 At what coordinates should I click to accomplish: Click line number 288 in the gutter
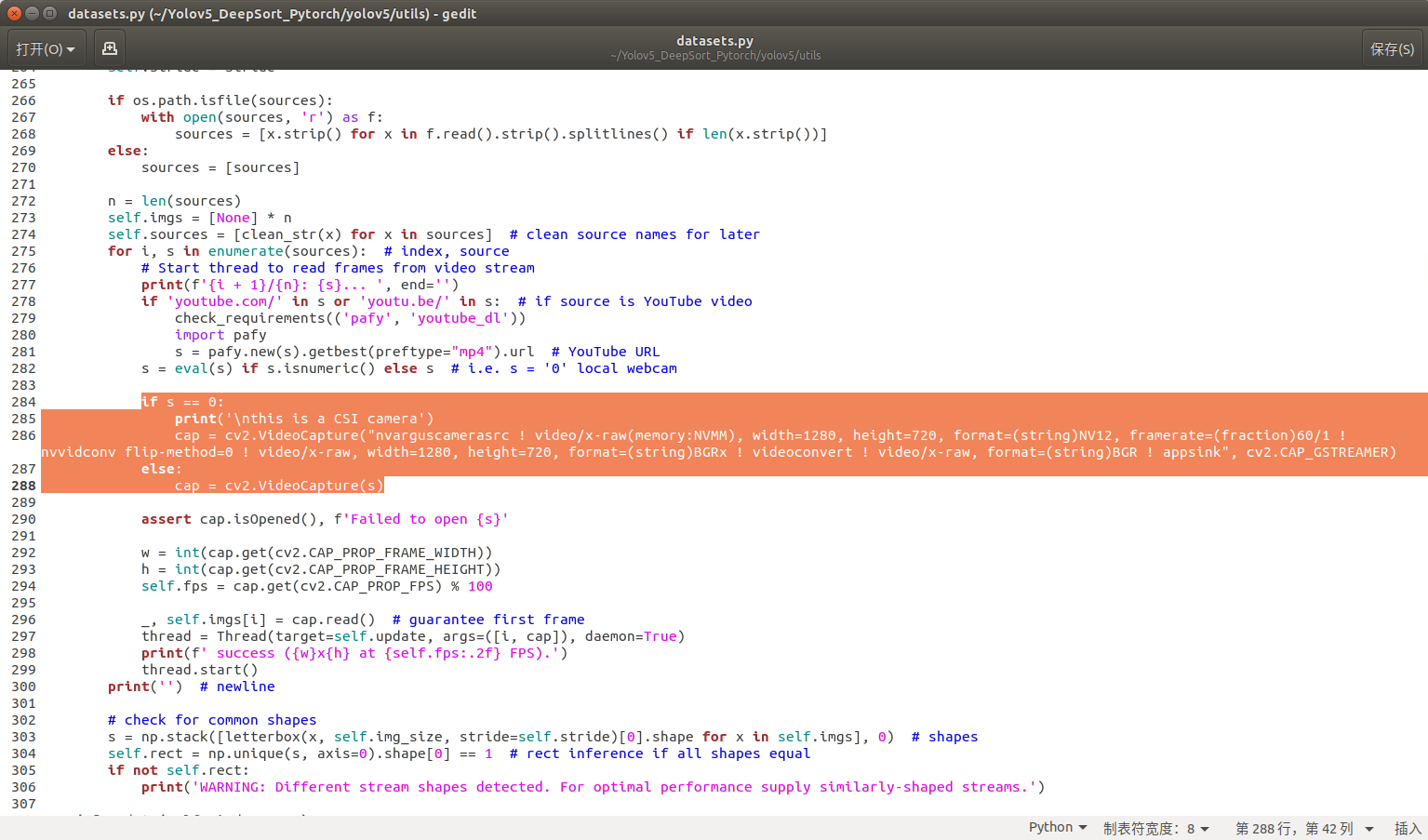tap(23, 486)
